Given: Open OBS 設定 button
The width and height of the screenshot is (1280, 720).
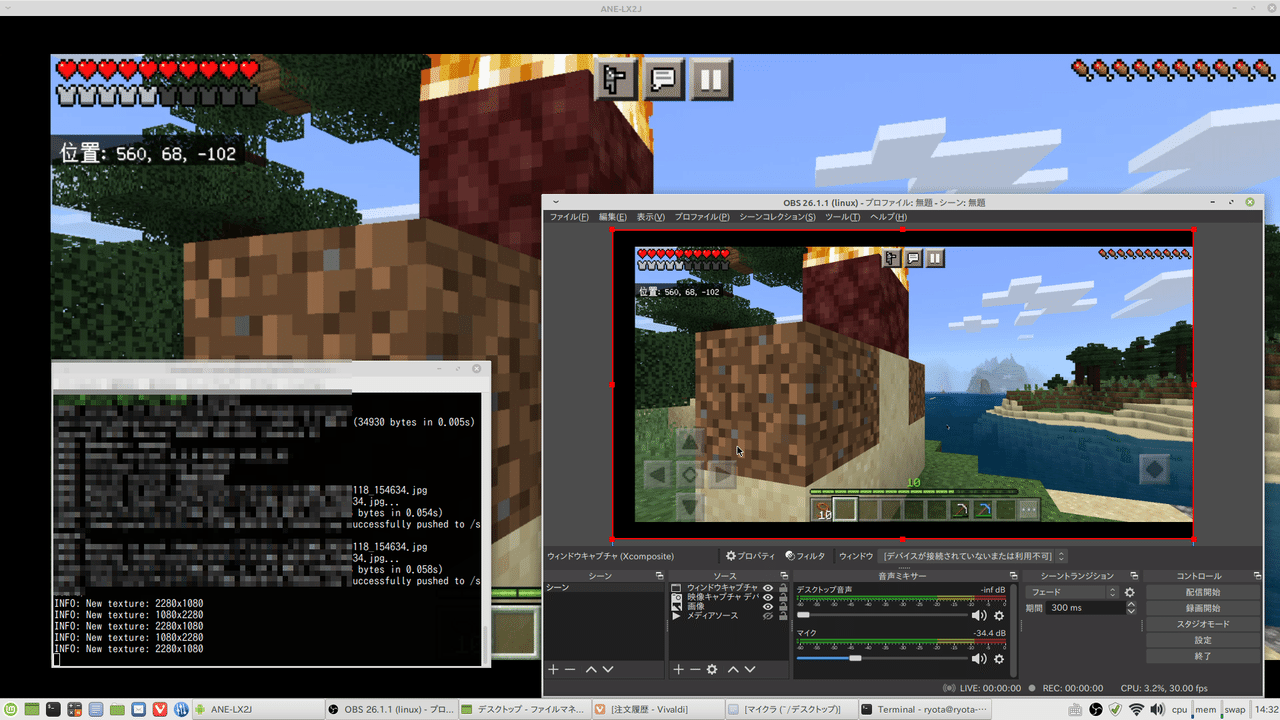Looking at the screenshot, I should click(1203, 640).
